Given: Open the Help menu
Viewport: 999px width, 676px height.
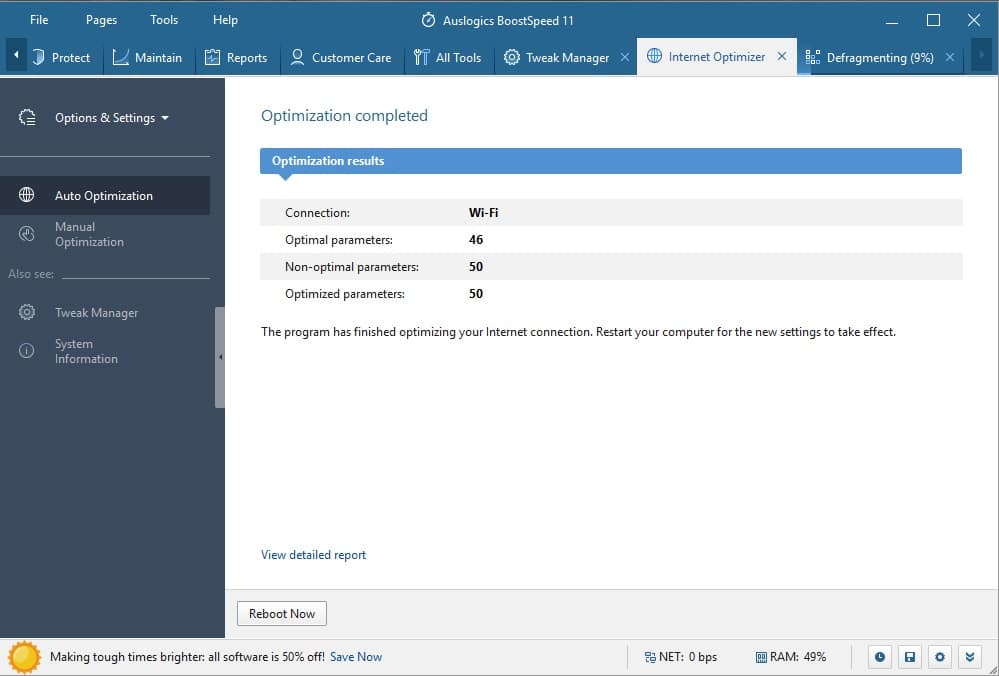Looking at the screenshot, I should click(225, 20).
